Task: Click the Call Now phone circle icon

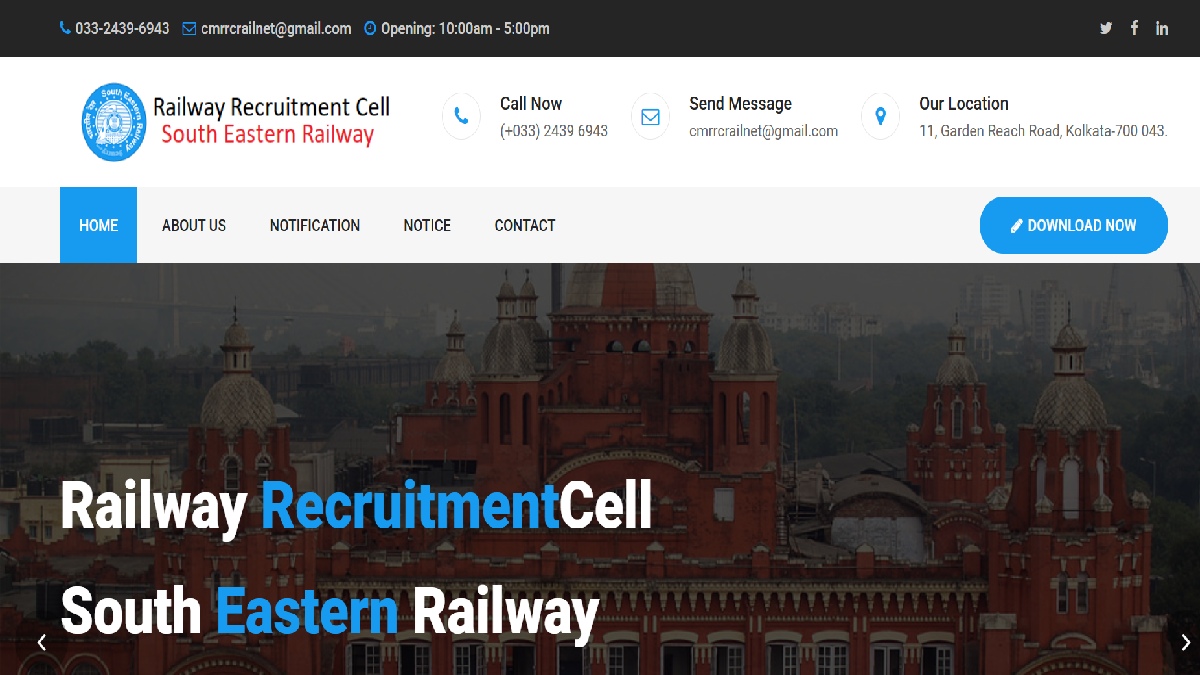Action: (x=461, y=117)
